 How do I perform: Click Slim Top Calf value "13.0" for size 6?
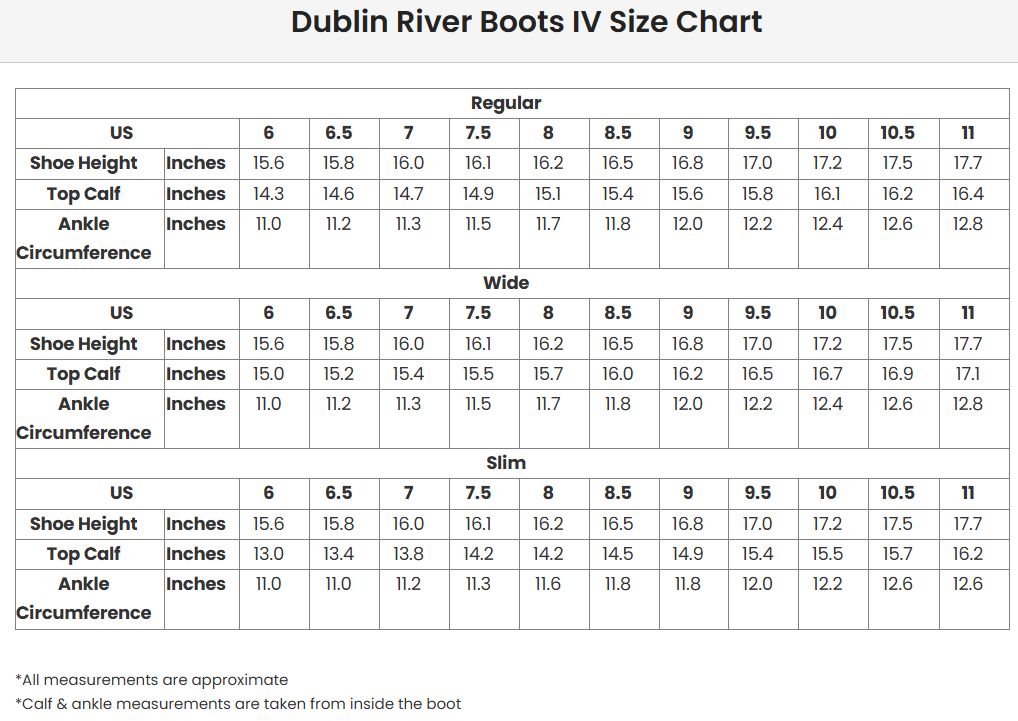tap(268, 554)
